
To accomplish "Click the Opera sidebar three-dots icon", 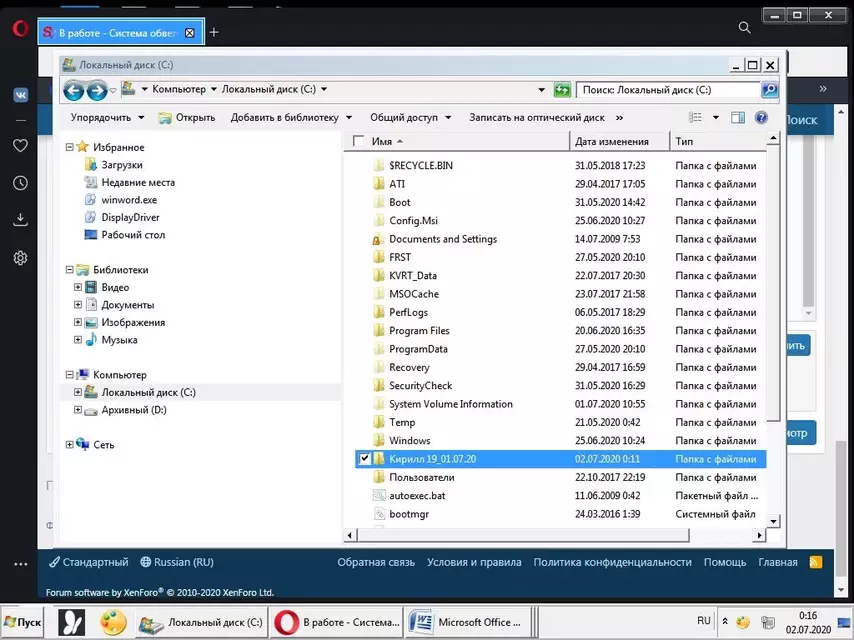I will pyautogui.click(x=21, y=564).
